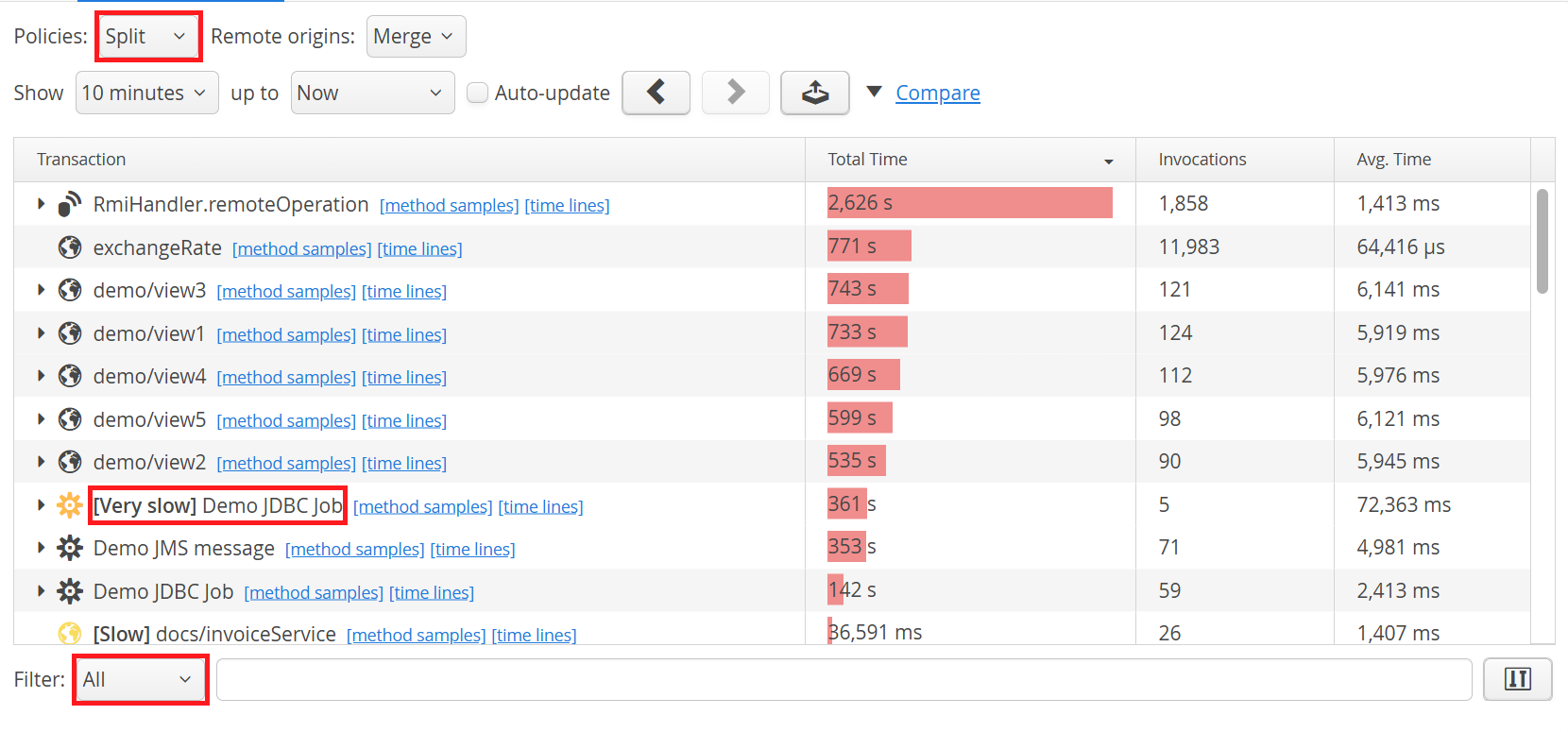The image size is (1568, 732).
Task: Click the 2,626 s total time bar
Action: point(970,203)
